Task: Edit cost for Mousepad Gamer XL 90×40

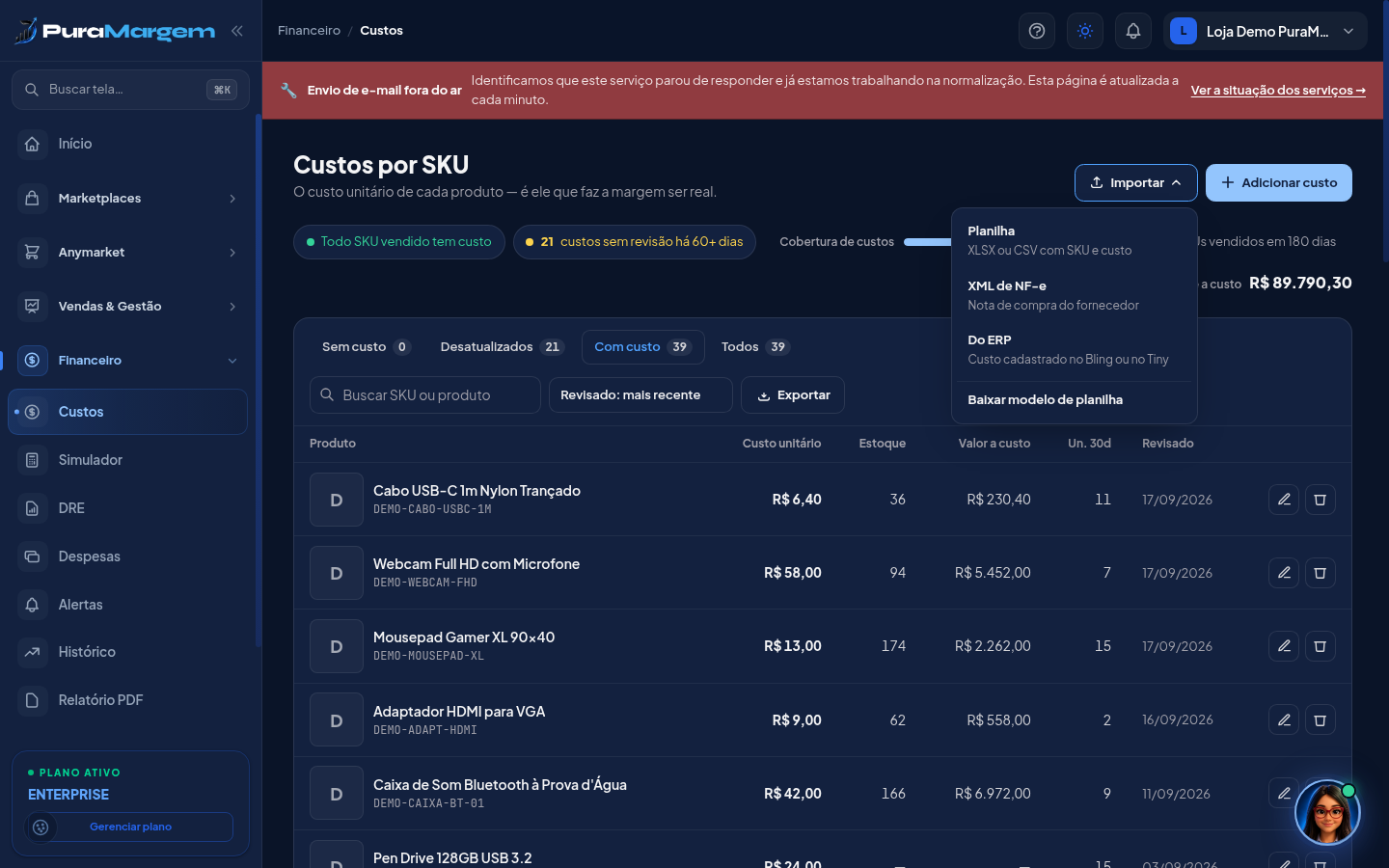Action: [1284, 646]
